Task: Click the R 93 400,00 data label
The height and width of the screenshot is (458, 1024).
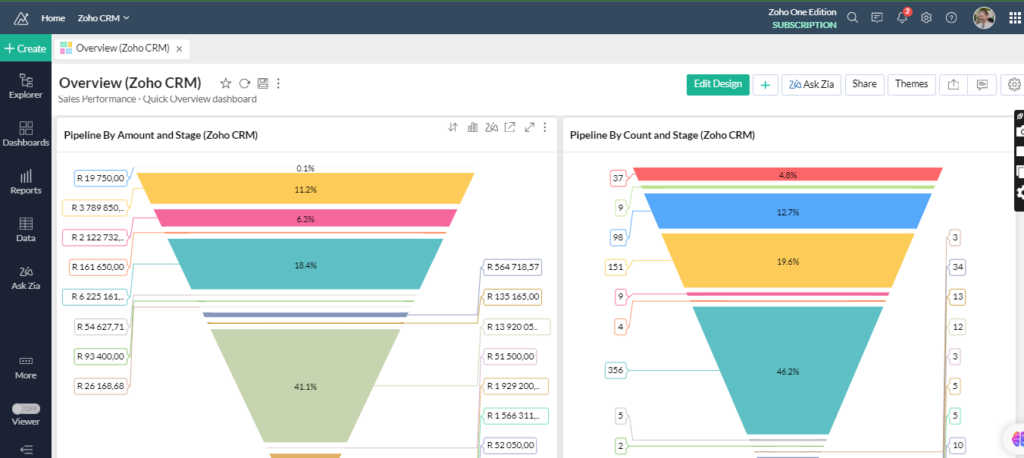Action: point(101,356)
